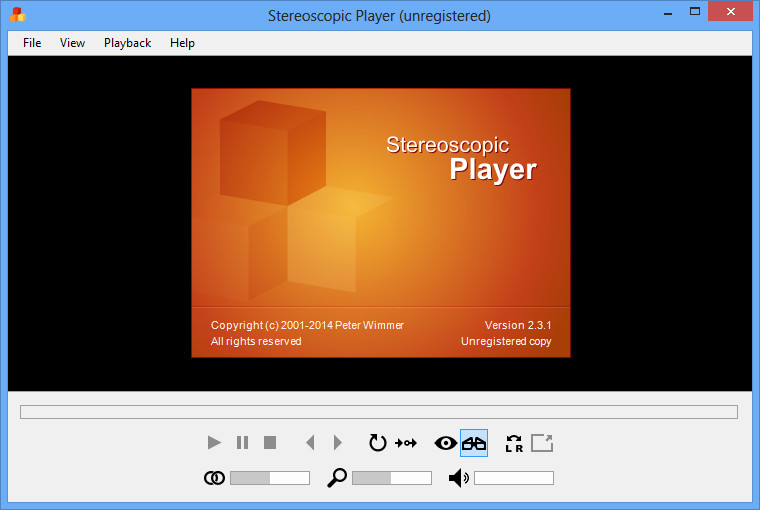The image size is (760, 510).
Task: Pause playback with the pause icon
Action: coord(242,443)
